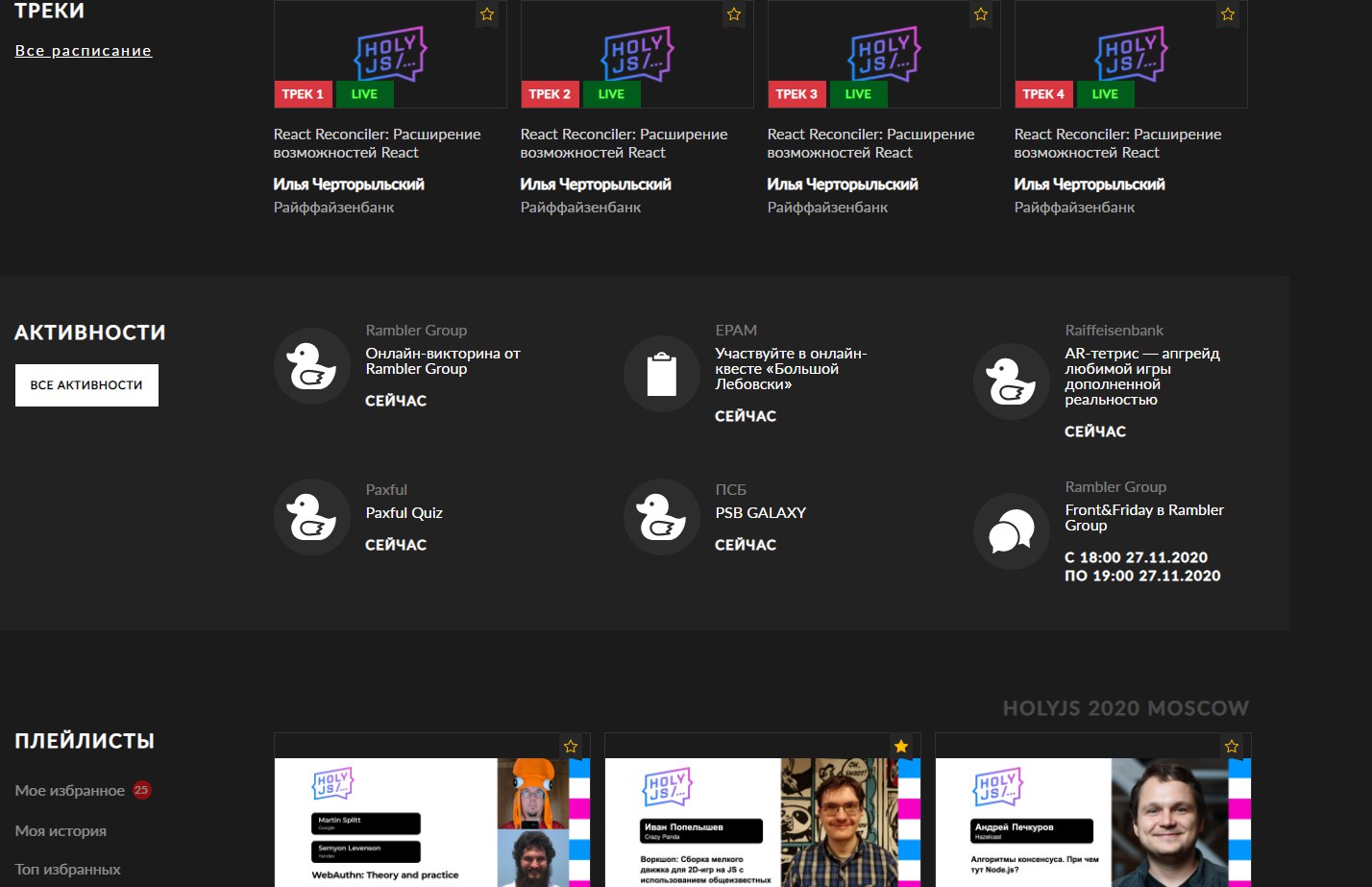Image resolution: width=1372 pixels, height=887 pixels.
Task: Click the Front&Friday time range 18:00–19:00
Action: [x=1142, y=567]
